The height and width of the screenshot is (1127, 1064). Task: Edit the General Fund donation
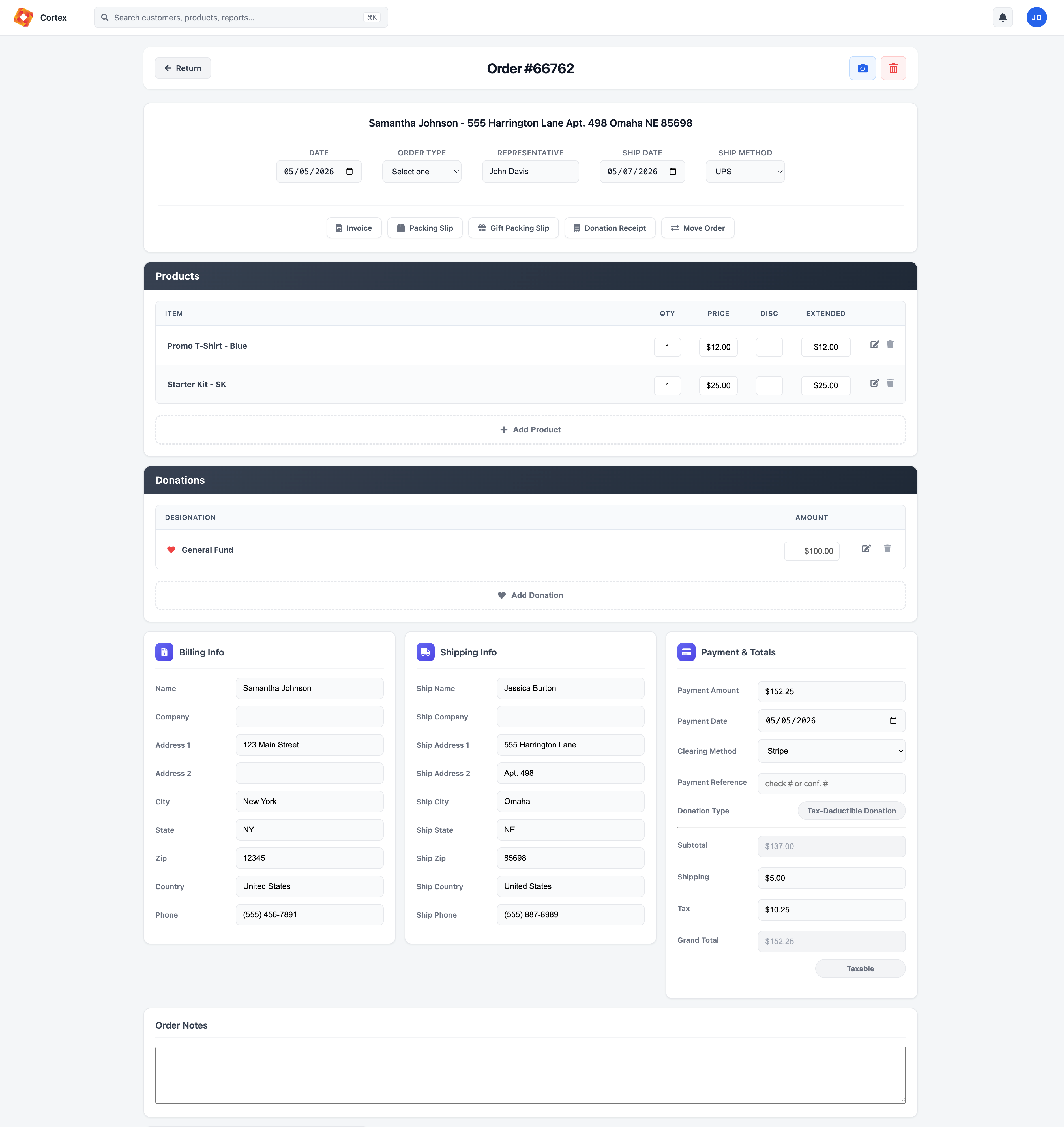[866, 549]
